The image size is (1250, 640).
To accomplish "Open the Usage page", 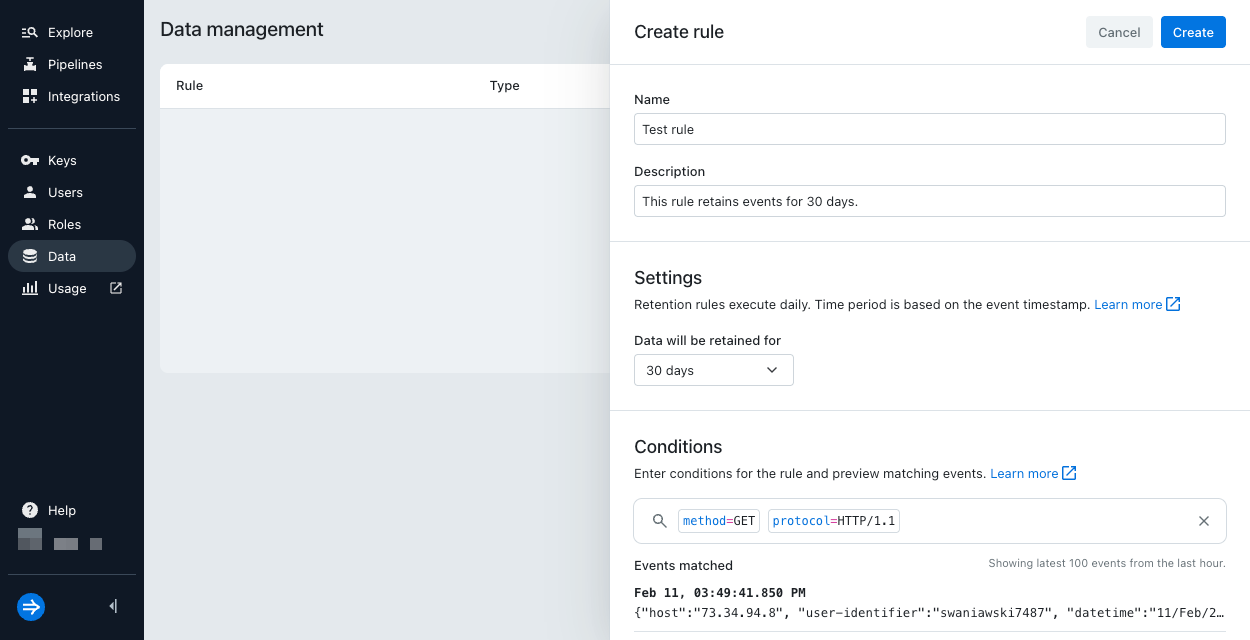I will pyautogui.click(x=64, y=288).
